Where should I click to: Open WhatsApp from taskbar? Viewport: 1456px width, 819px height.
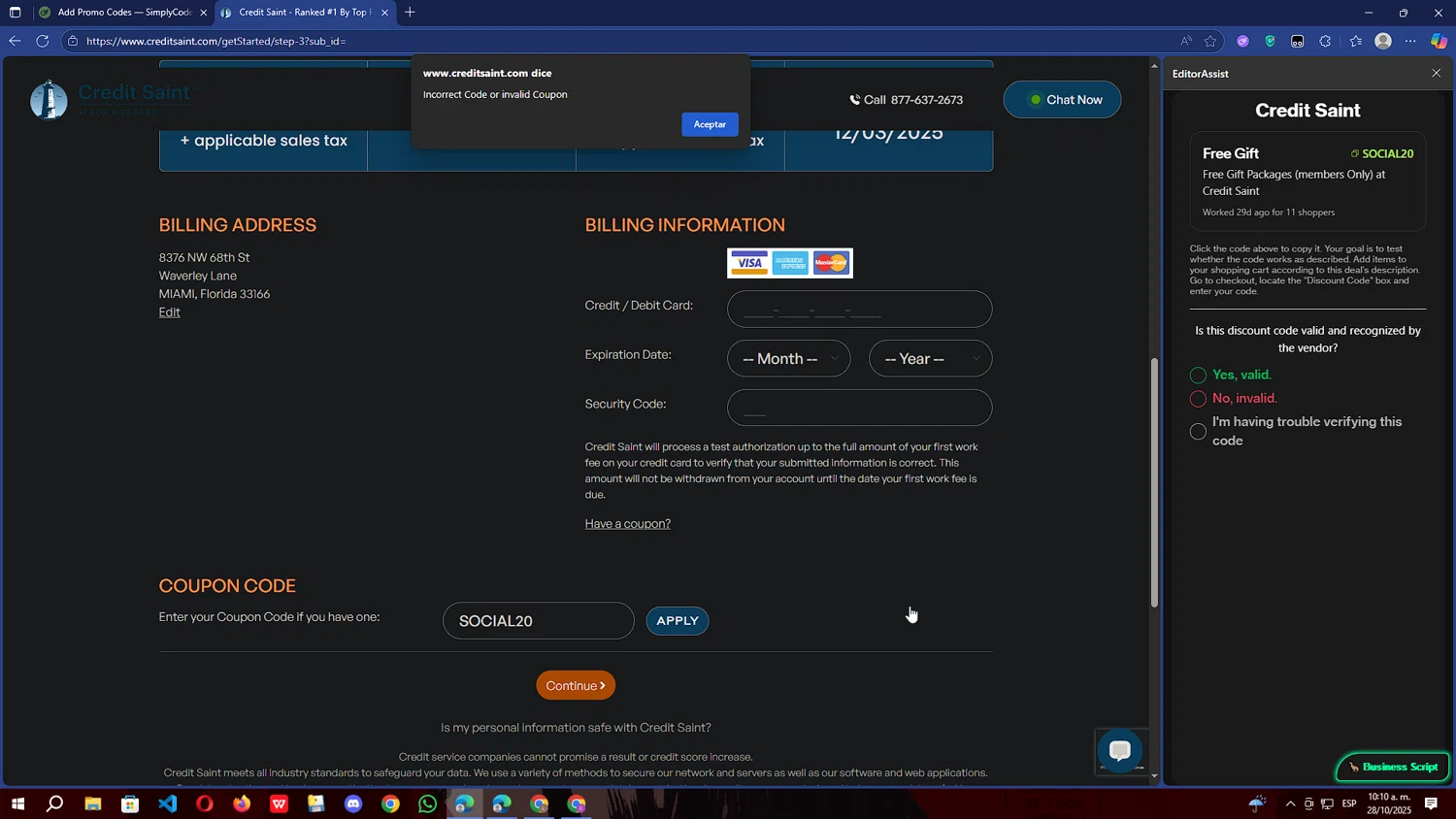[428, 804]
